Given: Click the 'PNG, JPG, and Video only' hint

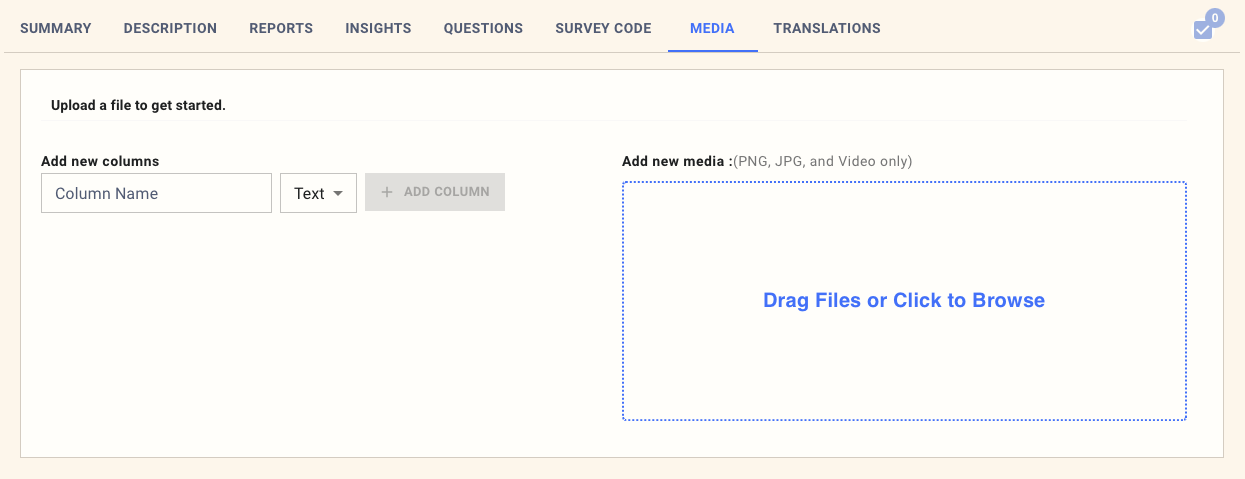Looking at the screenshot, I should (823, 161).
